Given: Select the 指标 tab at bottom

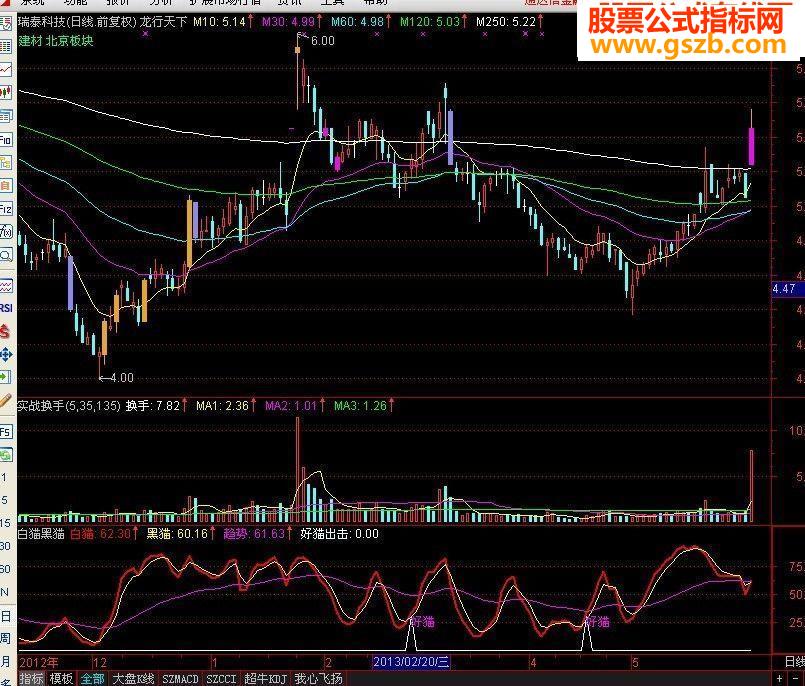Looking at the screenshot, I should pyautogui.click(x=32, y=679).
